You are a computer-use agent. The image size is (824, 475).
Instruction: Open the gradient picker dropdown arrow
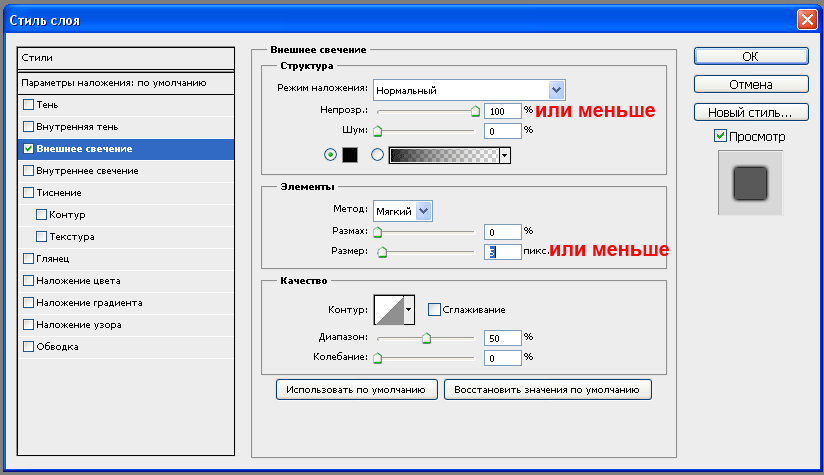tap(505, 155)
